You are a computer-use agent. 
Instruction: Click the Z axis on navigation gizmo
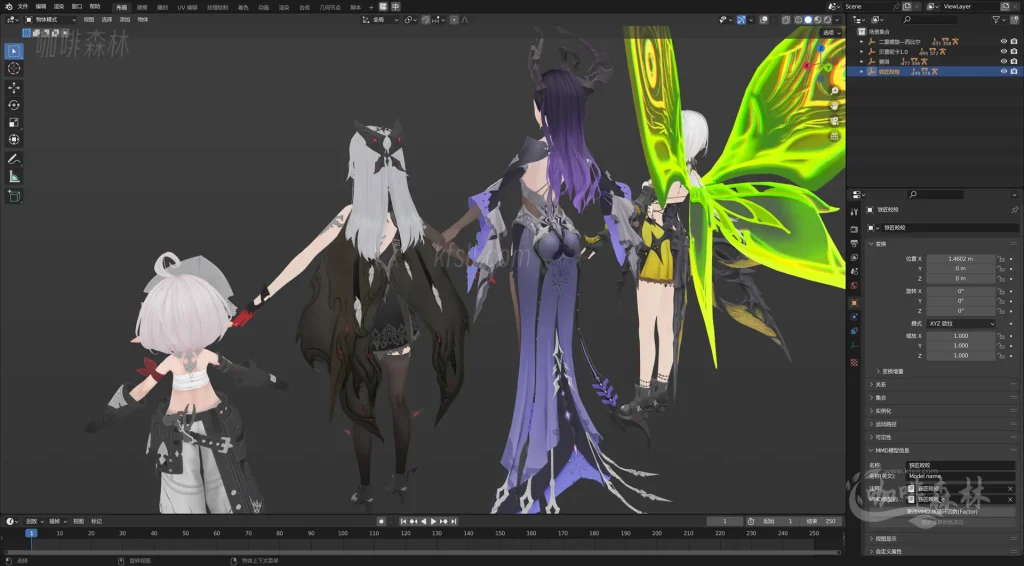(821, 48)
